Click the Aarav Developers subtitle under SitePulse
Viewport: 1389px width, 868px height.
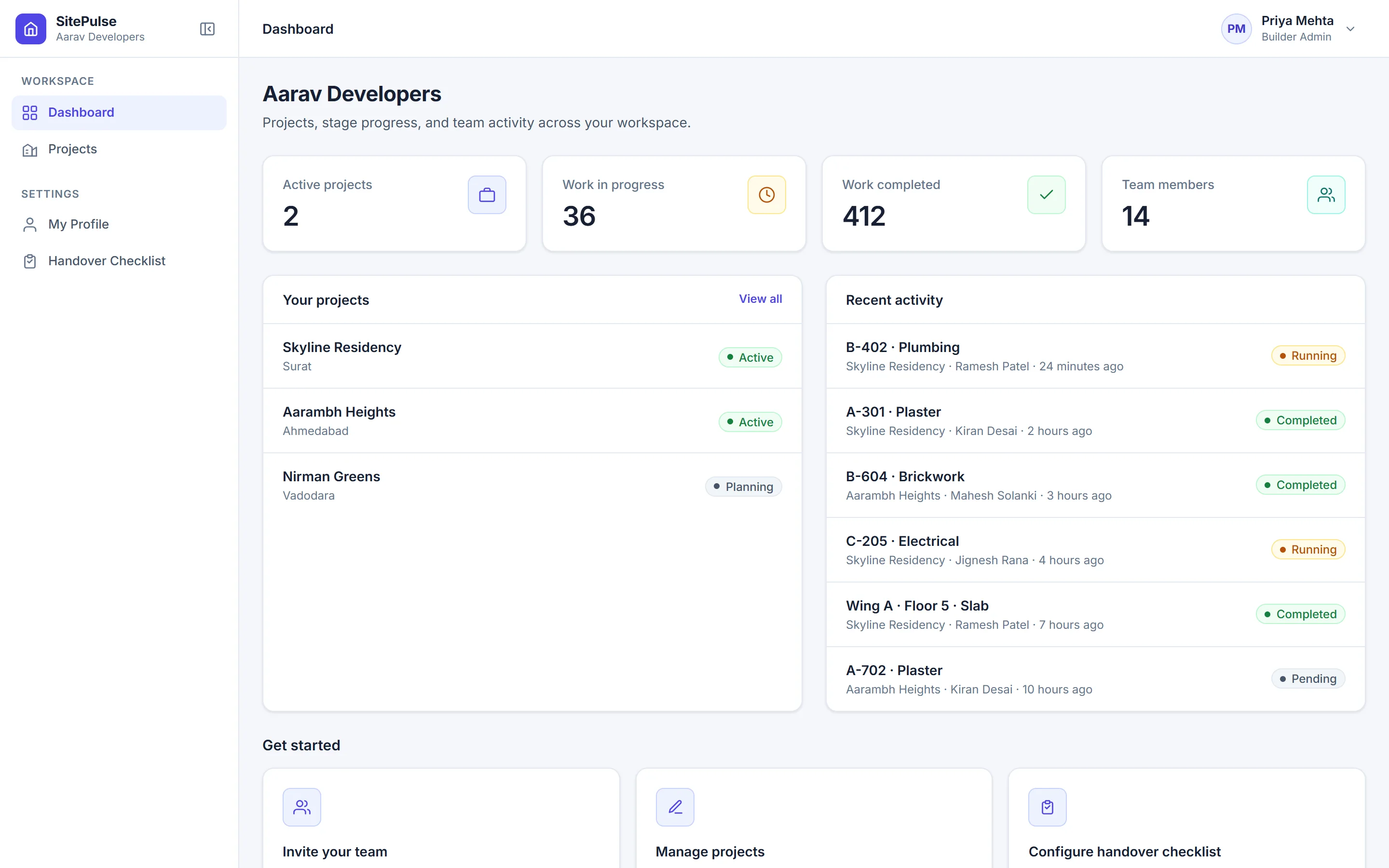tap(100, 37)
